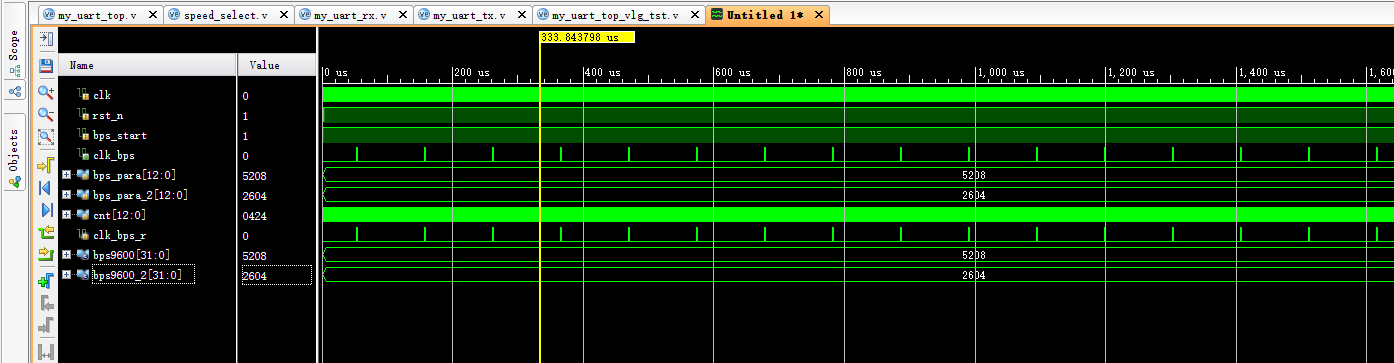The width and height of the screenshot is (1394, 363).
Task: Click the swap cursors icon at toolbar bottom
Action: pos(45,351)
